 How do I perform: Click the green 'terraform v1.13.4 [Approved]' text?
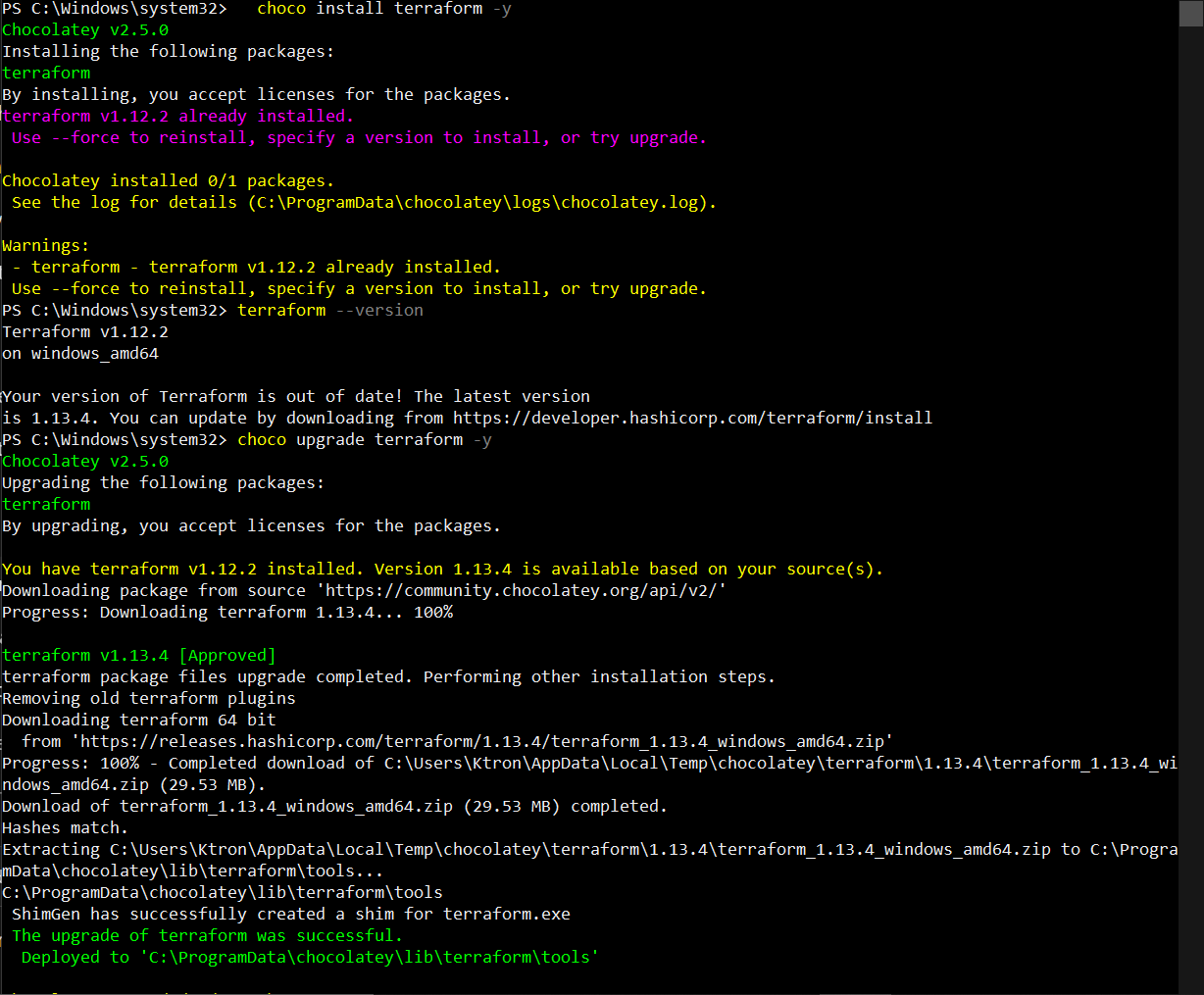(x=139, y=655)
